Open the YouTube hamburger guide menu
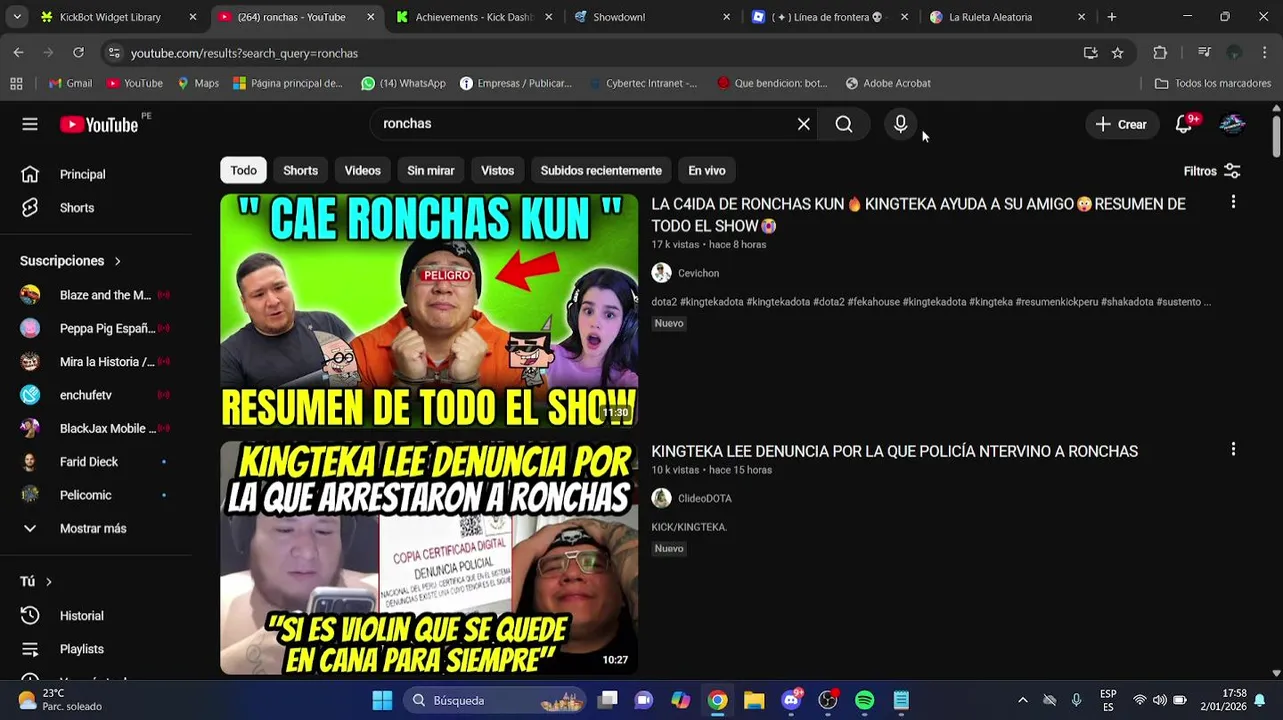The image size is (1283, 720). (x=30, y=124)
